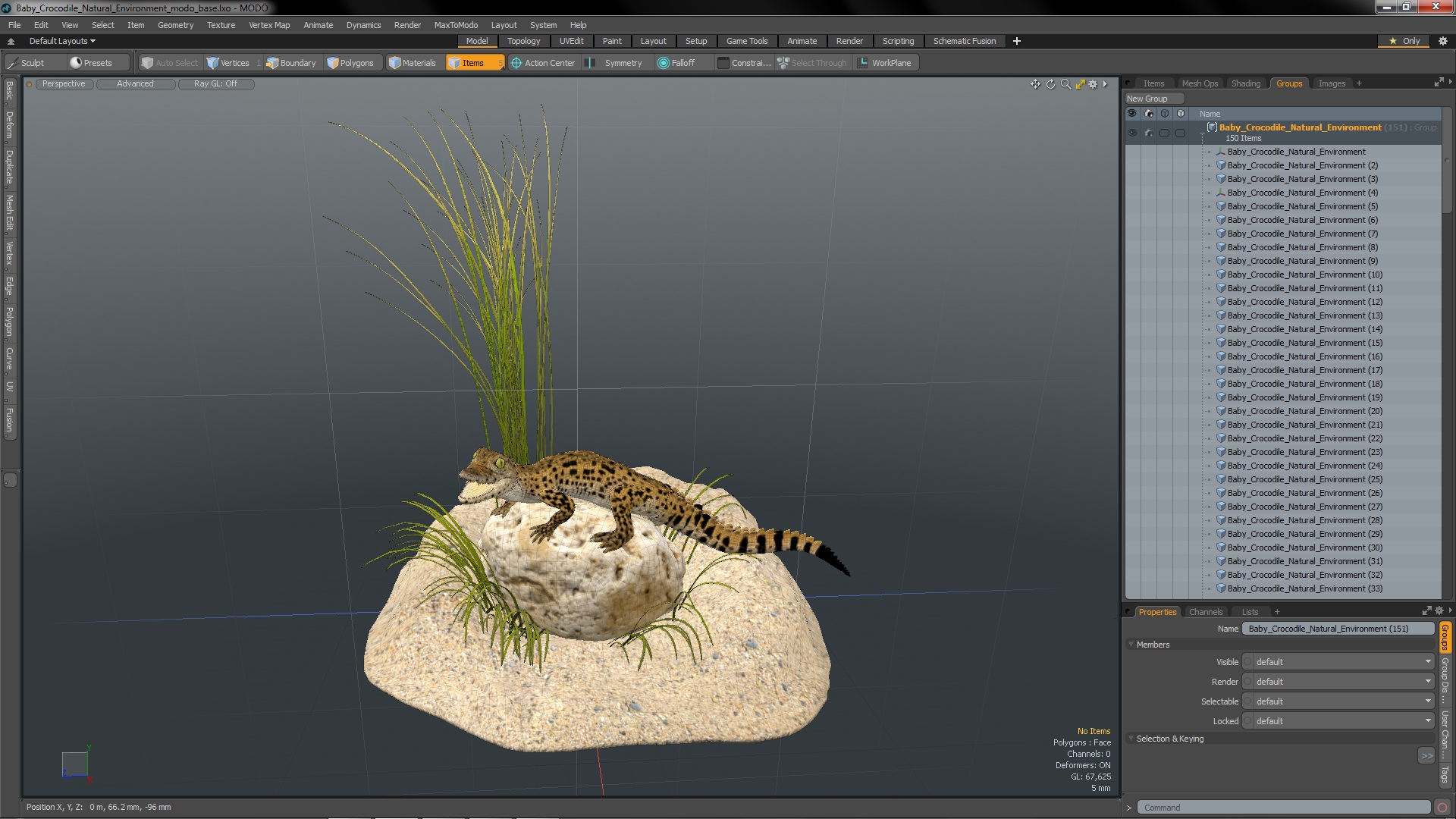This screenshot has height=819, width=1456.
Task: Enable Symmetry toggle in toolbar
Action: click(615, 63)
